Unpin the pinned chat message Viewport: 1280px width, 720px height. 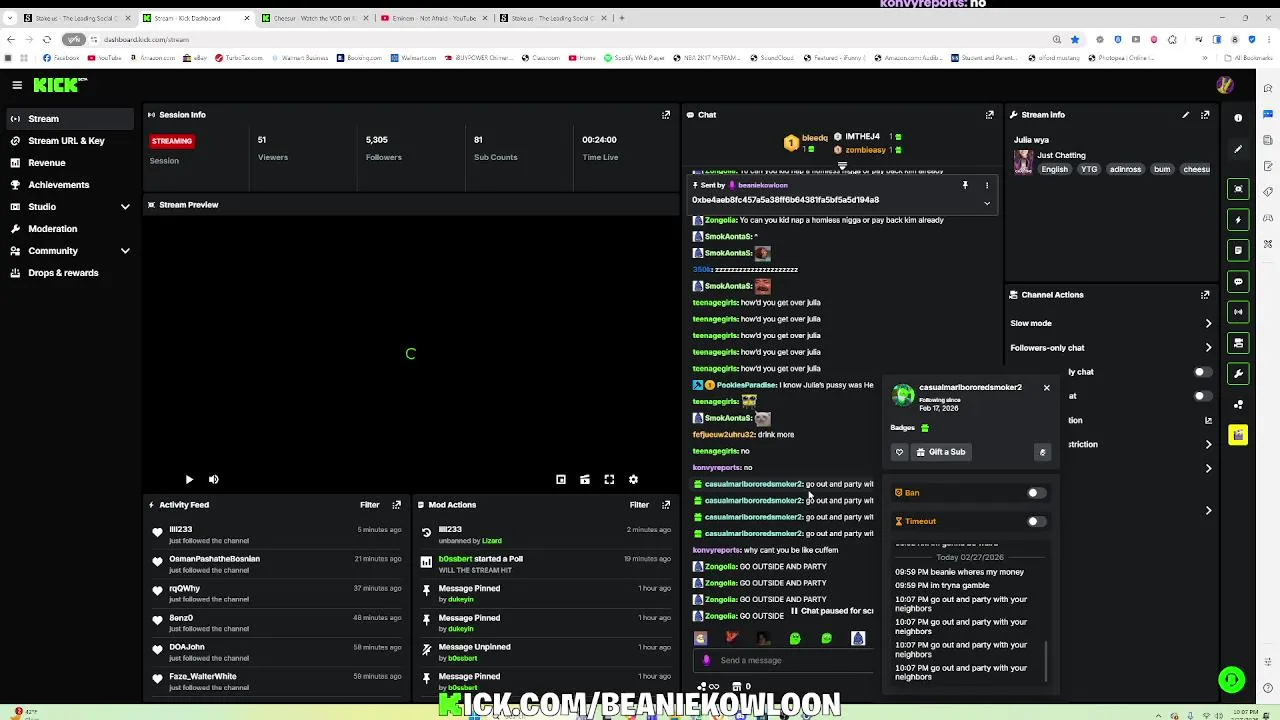tap(965, 185)
